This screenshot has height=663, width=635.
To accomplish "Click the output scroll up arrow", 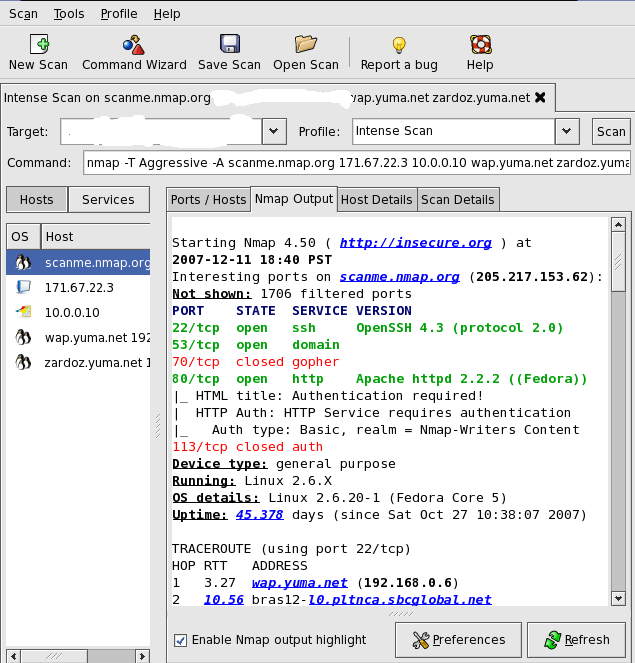I will [x=619, y=225].
